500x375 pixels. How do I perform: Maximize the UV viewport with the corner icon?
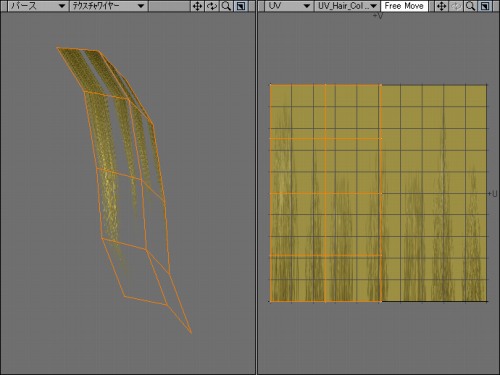pyautogui.click(x=485, y=6)
